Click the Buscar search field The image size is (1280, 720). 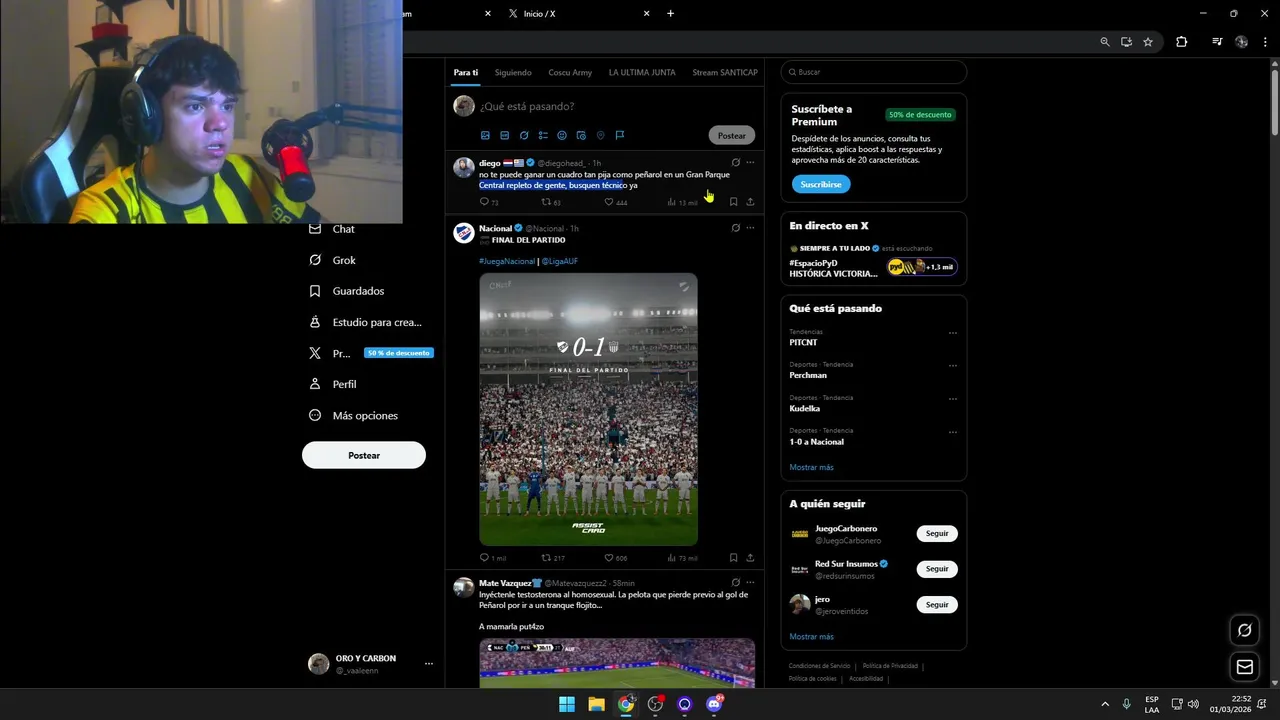(874, 72)
